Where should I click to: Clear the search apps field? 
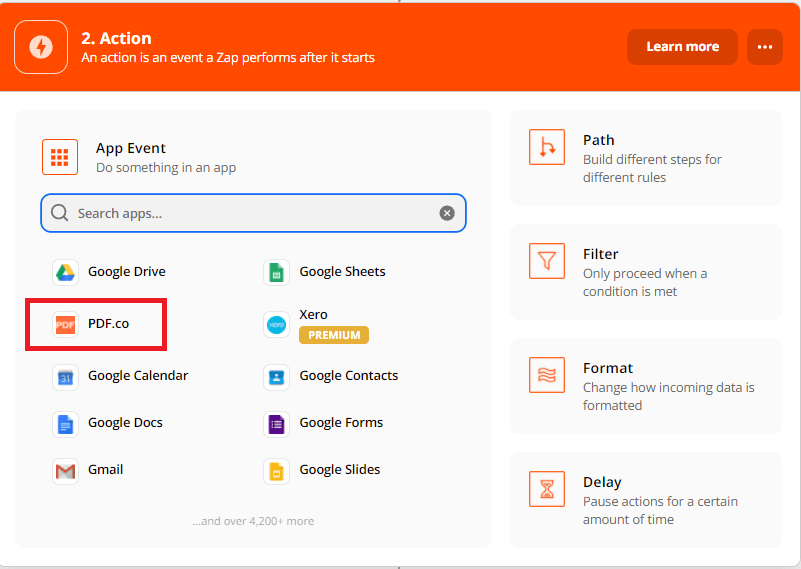(x=447, y=213)
